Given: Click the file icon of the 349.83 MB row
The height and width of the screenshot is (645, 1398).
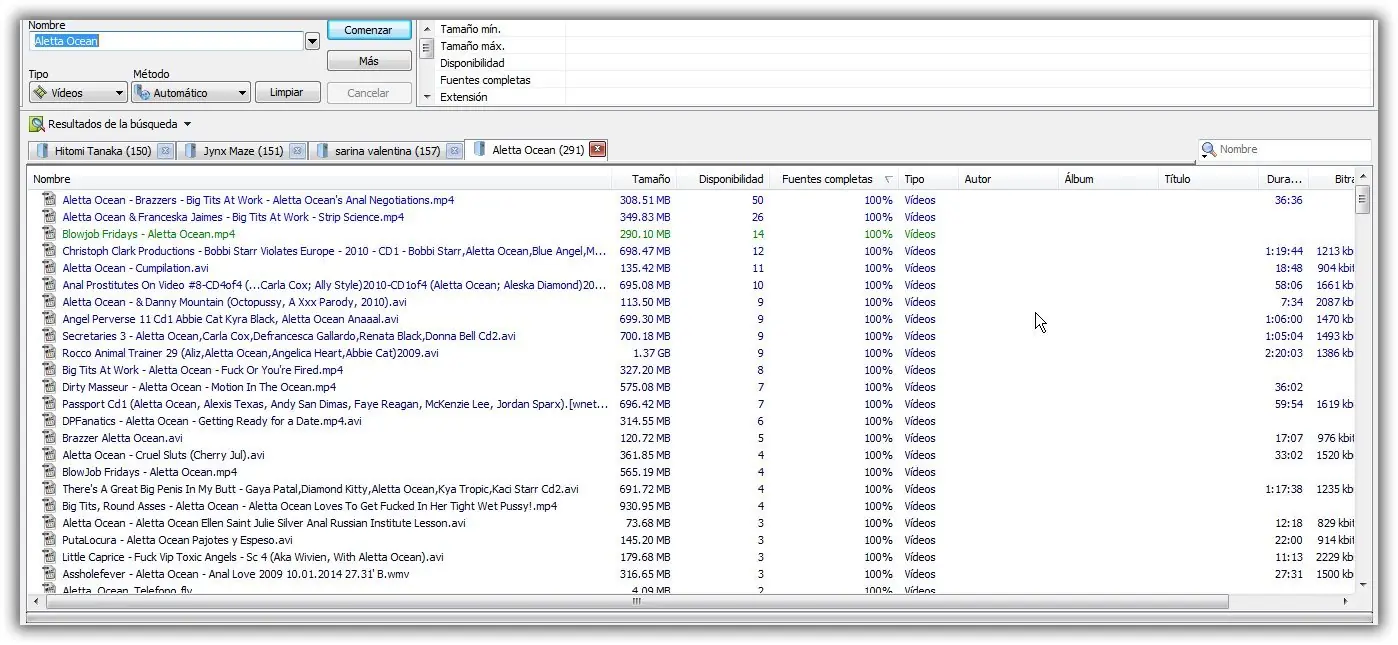Looking at the screenshot, I should point(49,217).
